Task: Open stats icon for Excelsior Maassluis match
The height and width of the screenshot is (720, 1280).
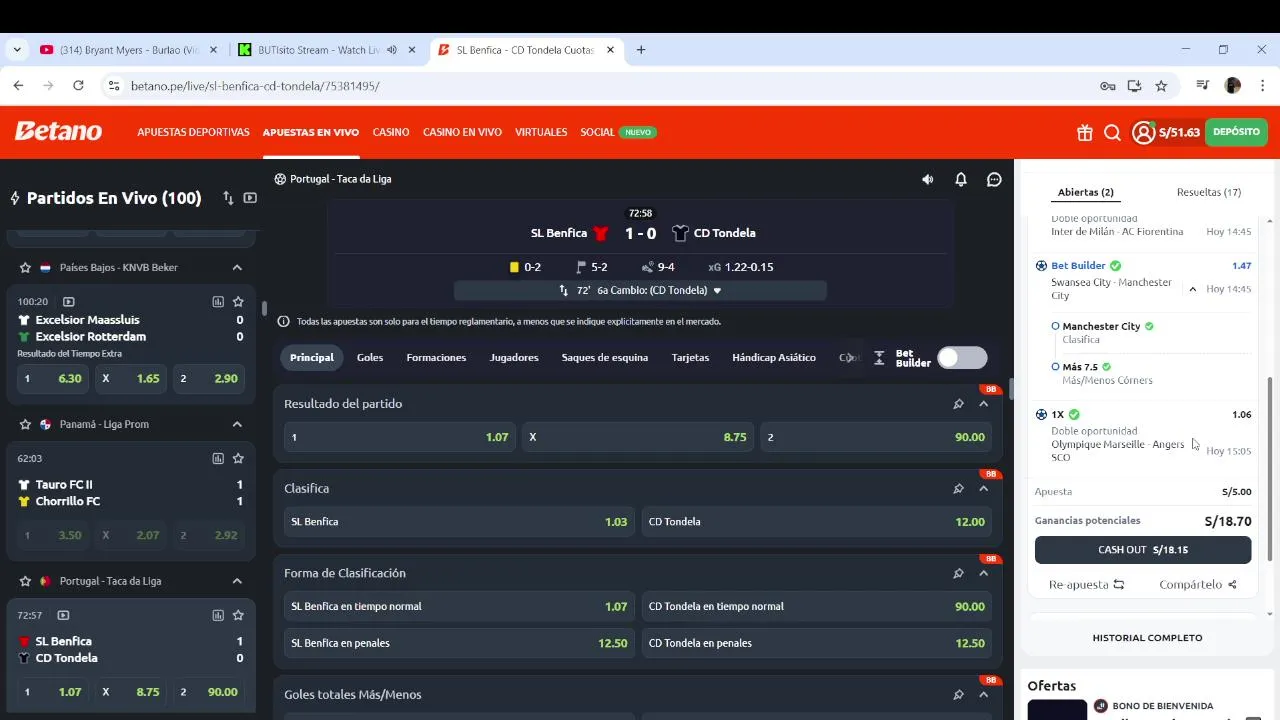Action: [x=218, y=301]
